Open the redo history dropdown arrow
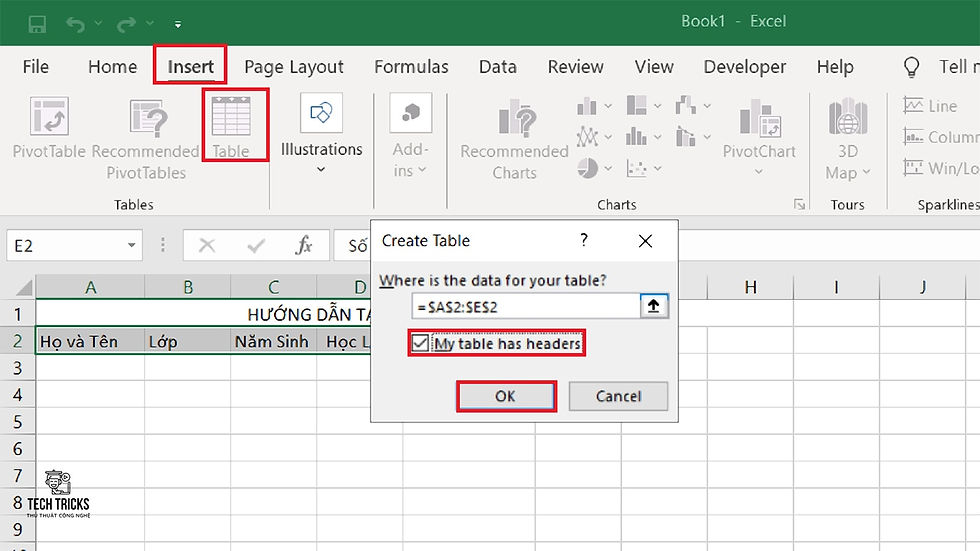Image resolution: width=980 pixels, height=551 pixels. 150,23
